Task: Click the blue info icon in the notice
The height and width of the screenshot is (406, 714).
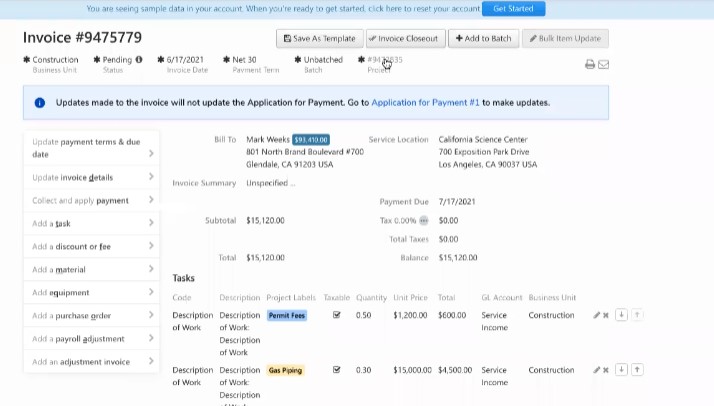Action: (x=40, y=103)
